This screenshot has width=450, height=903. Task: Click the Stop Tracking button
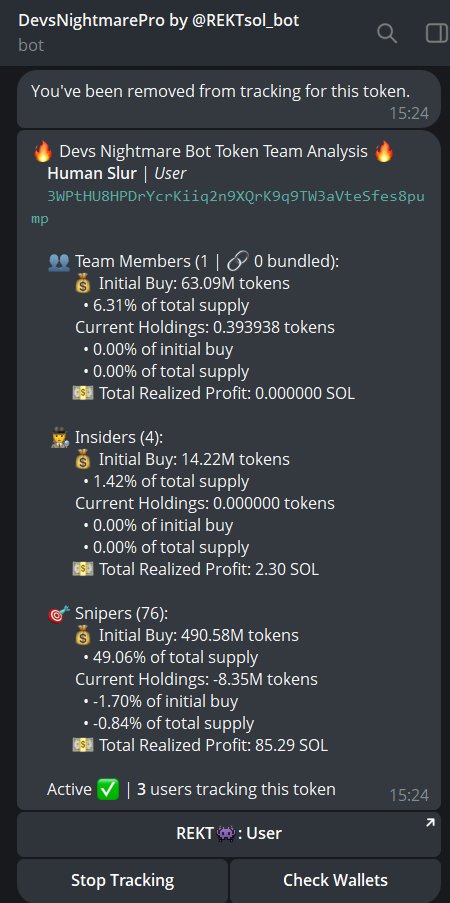pyautogui.click(x=122, y=881)
